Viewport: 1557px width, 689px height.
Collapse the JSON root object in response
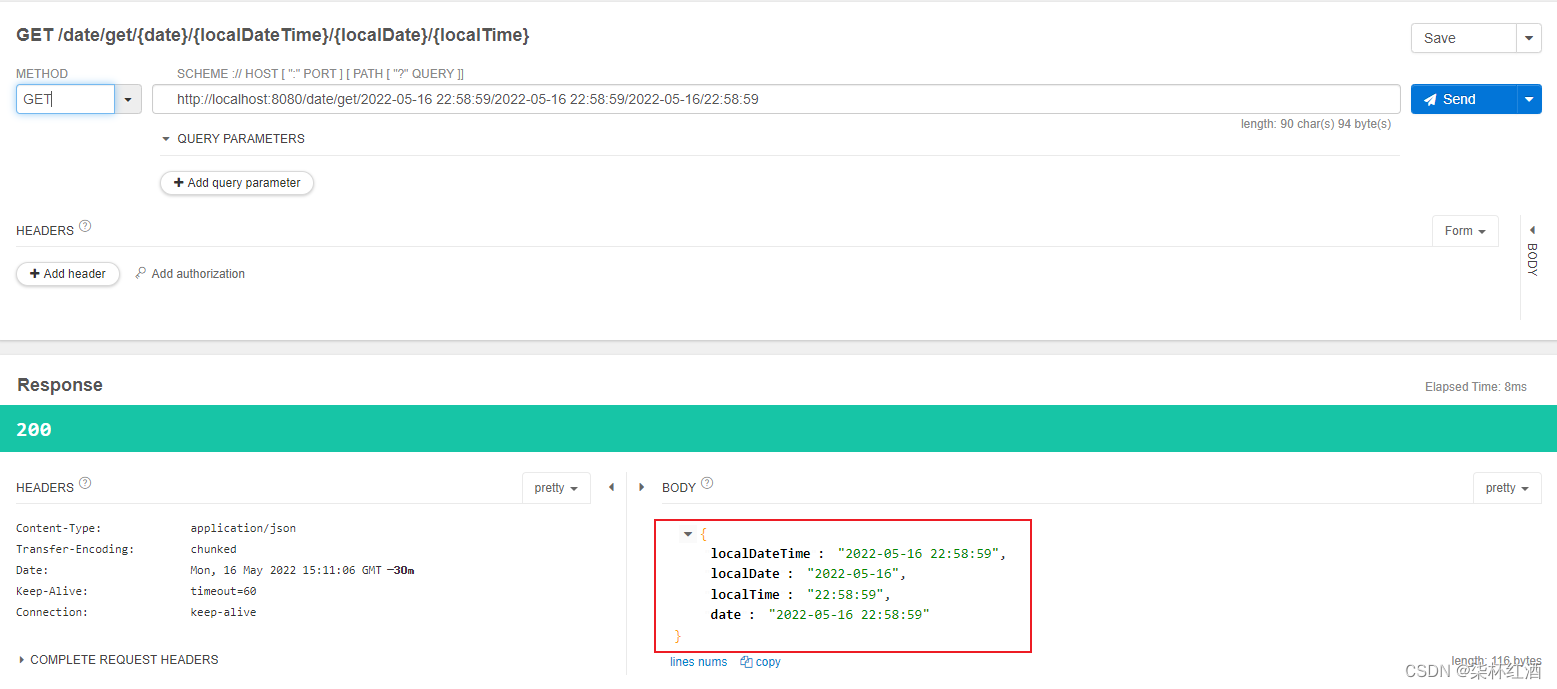click(x=687, y=533)
